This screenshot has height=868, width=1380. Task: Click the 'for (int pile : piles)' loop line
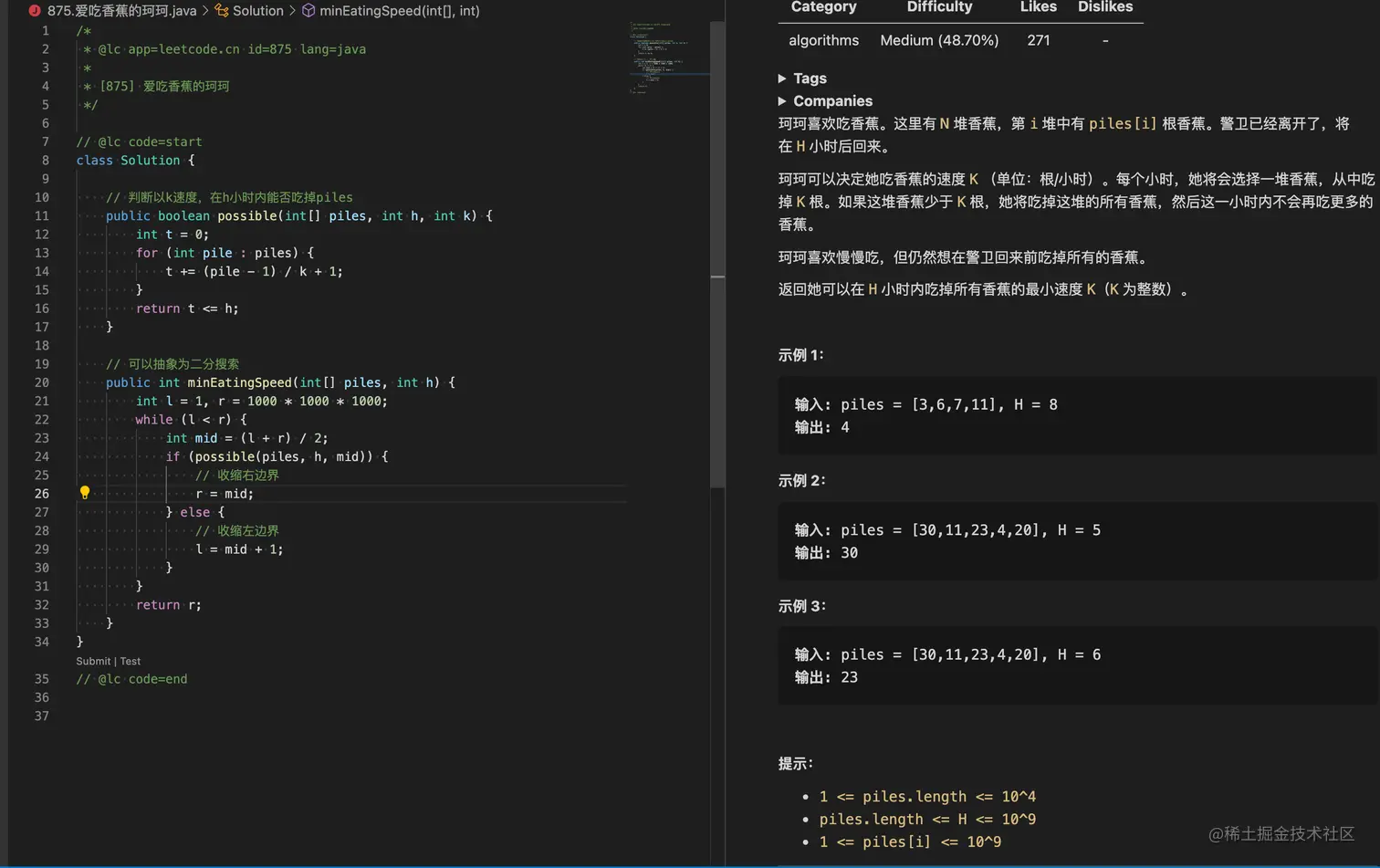click(225, 253)
